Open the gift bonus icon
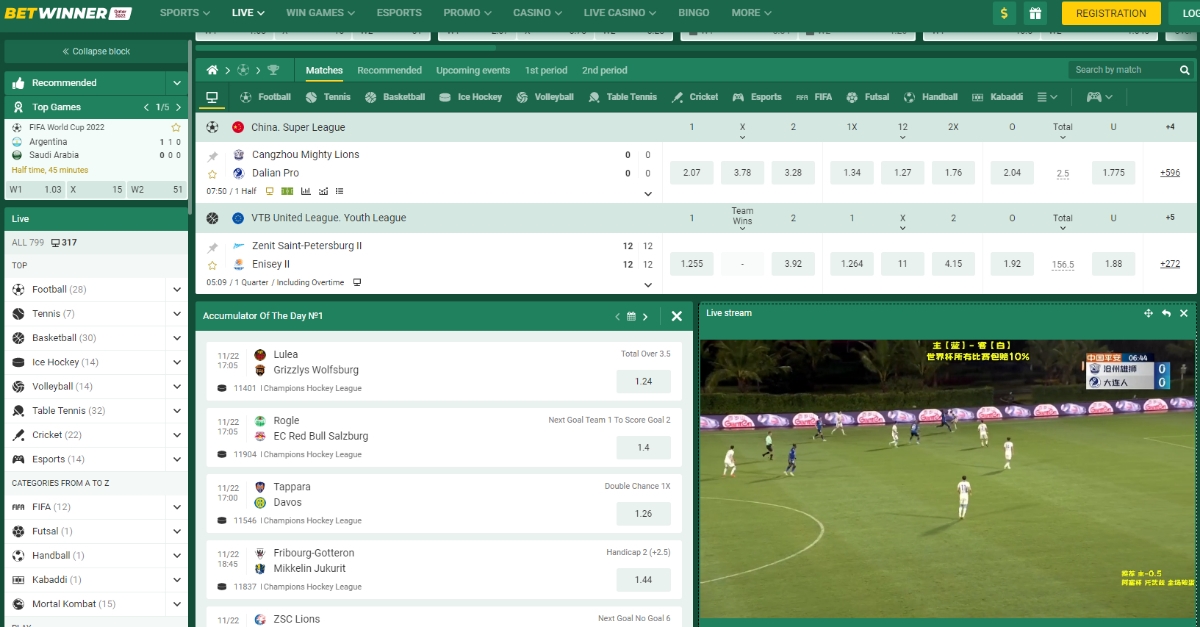 1035,13
